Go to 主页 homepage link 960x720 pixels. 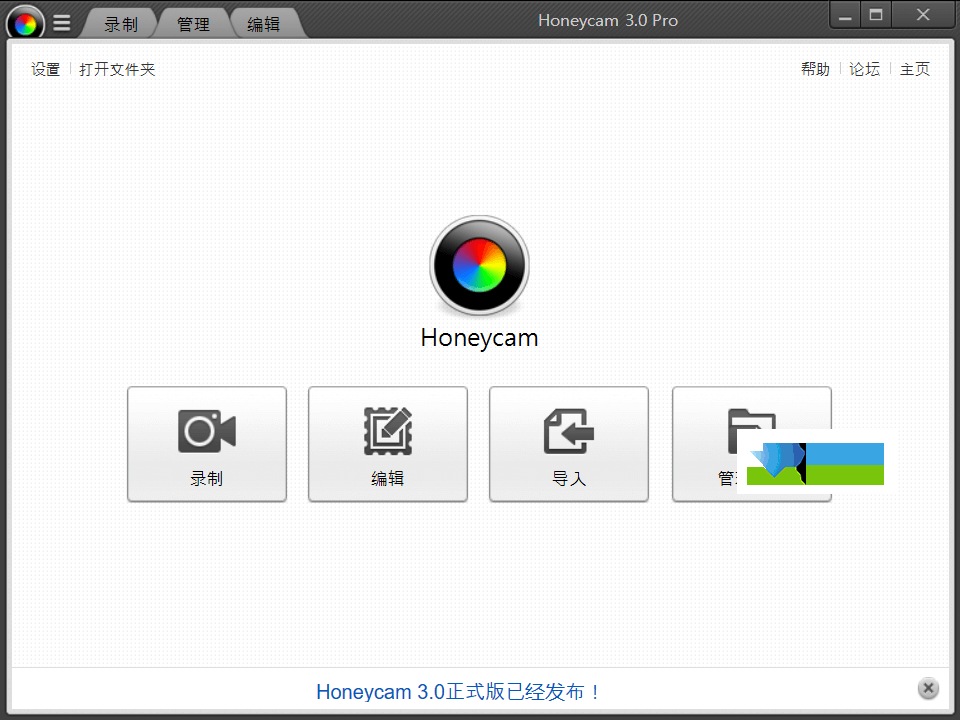(x=915, y=69)
